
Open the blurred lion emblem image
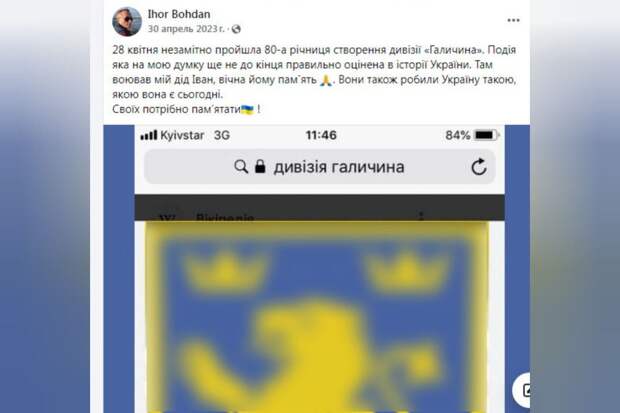tap(317, 317)
